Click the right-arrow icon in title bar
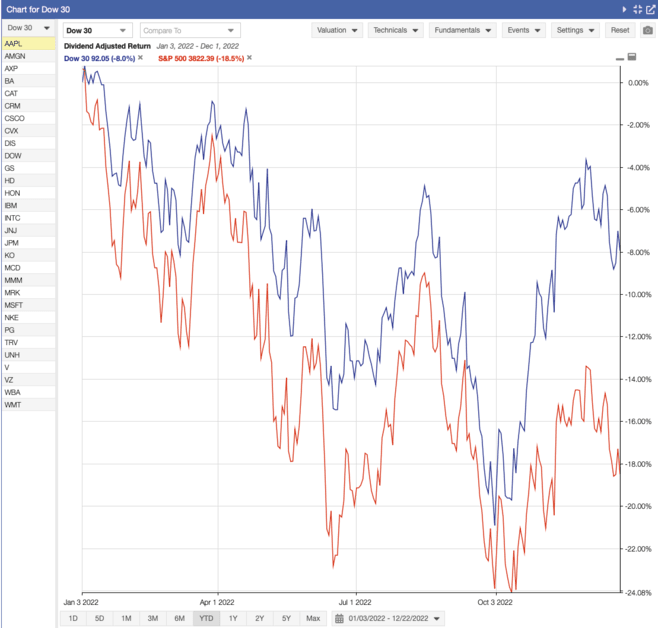This screenshot has width=658, height=628. point(624,9)
